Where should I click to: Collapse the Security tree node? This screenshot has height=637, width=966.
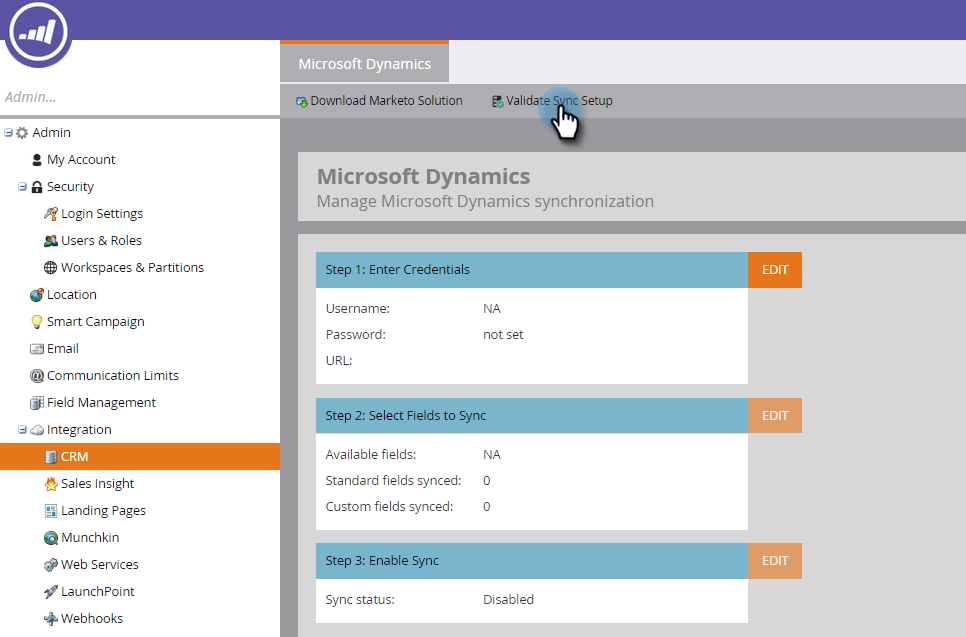[22, 186]
